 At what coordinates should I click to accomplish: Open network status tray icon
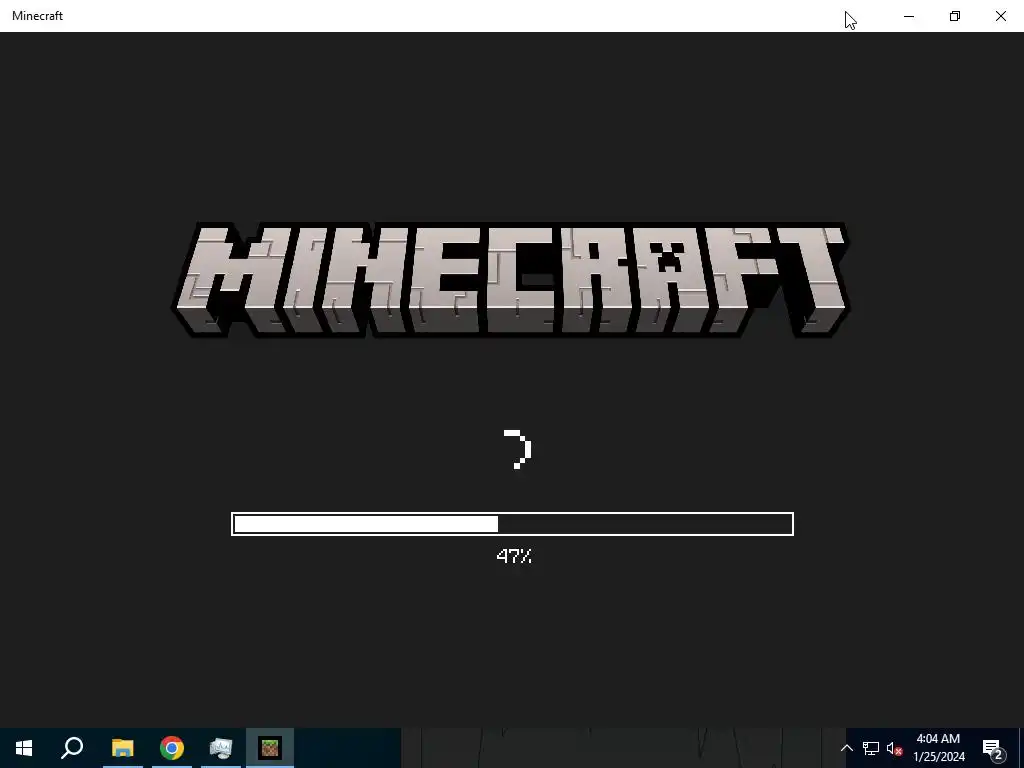pyautogui.click(x=871, y=748)
